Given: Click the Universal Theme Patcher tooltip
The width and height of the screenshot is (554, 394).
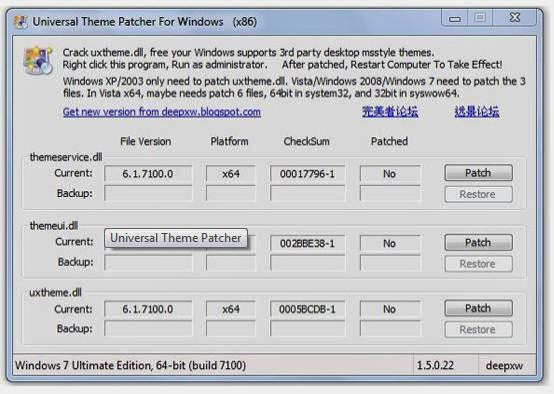Looking at the screenshot, I should (x=176, y=238).
